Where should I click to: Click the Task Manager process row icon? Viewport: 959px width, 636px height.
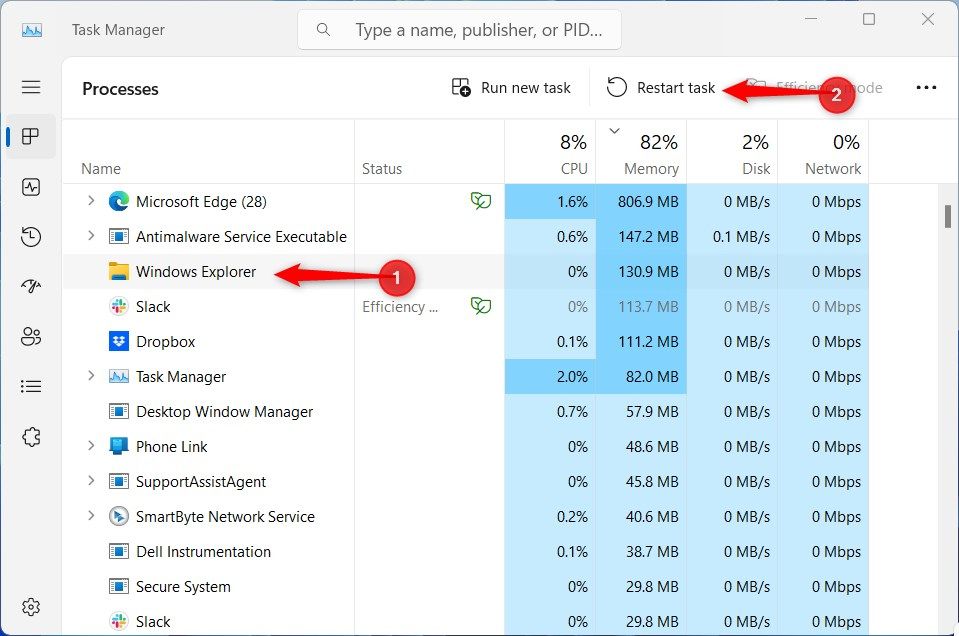click(x=119, y=377)
